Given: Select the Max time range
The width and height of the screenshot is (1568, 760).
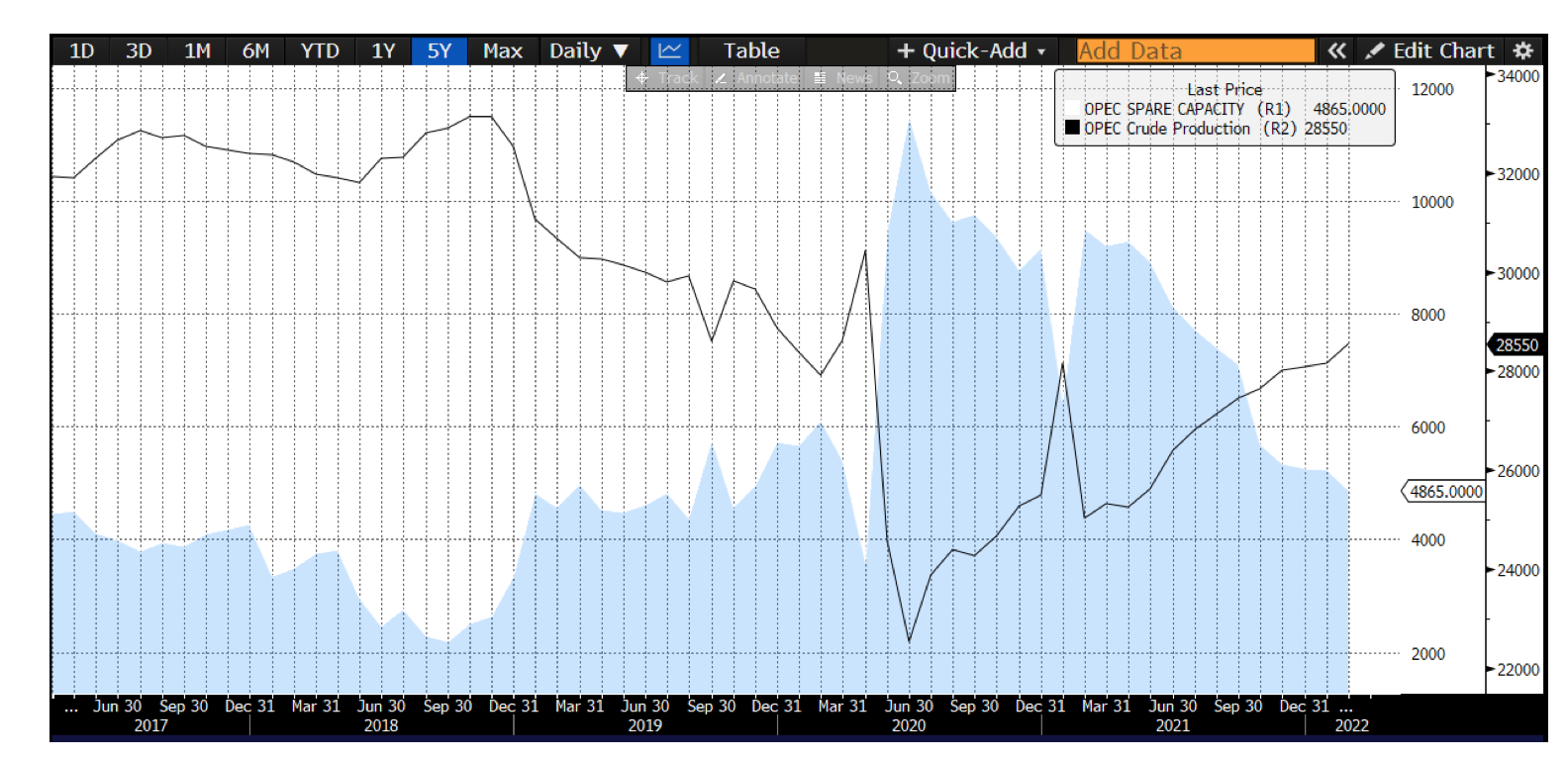Looking at the screenshot, I should click(503, 50).
